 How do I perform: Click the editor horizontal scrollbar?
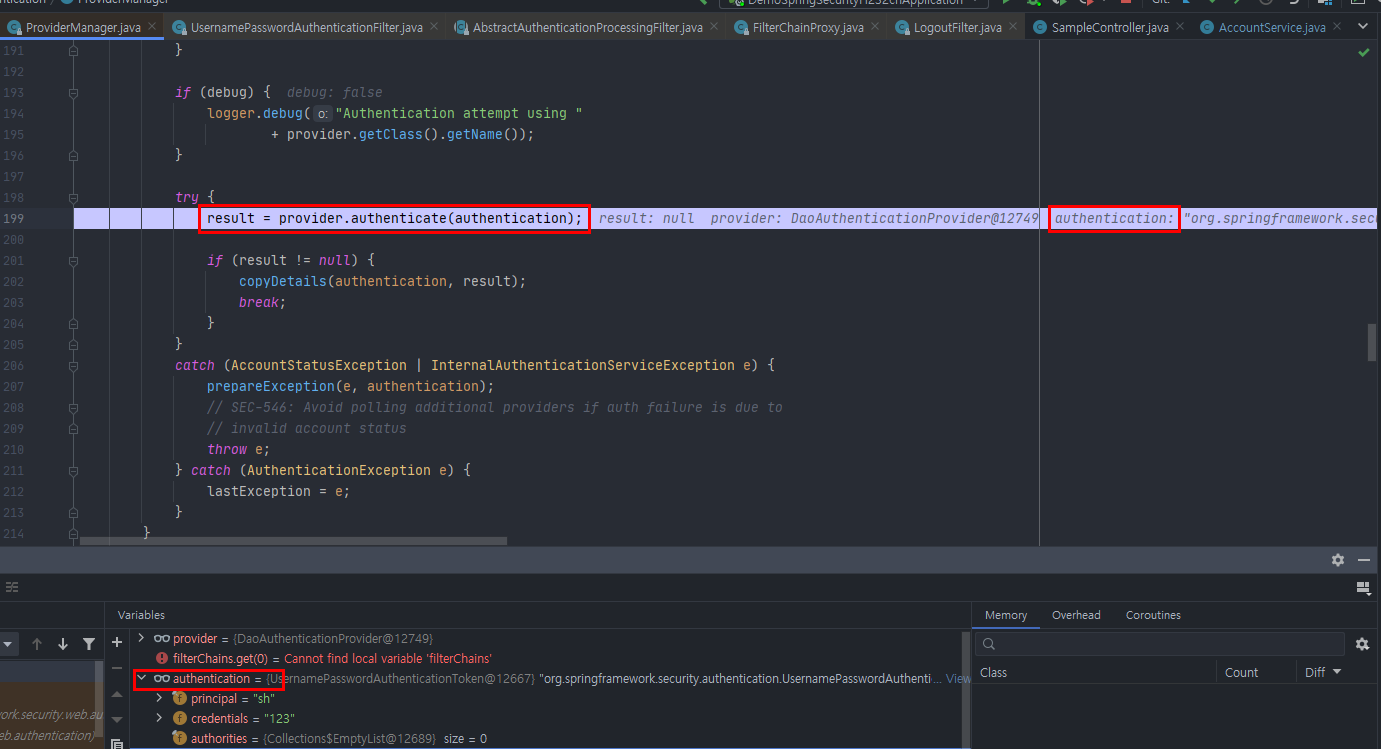tap(293, 541)
